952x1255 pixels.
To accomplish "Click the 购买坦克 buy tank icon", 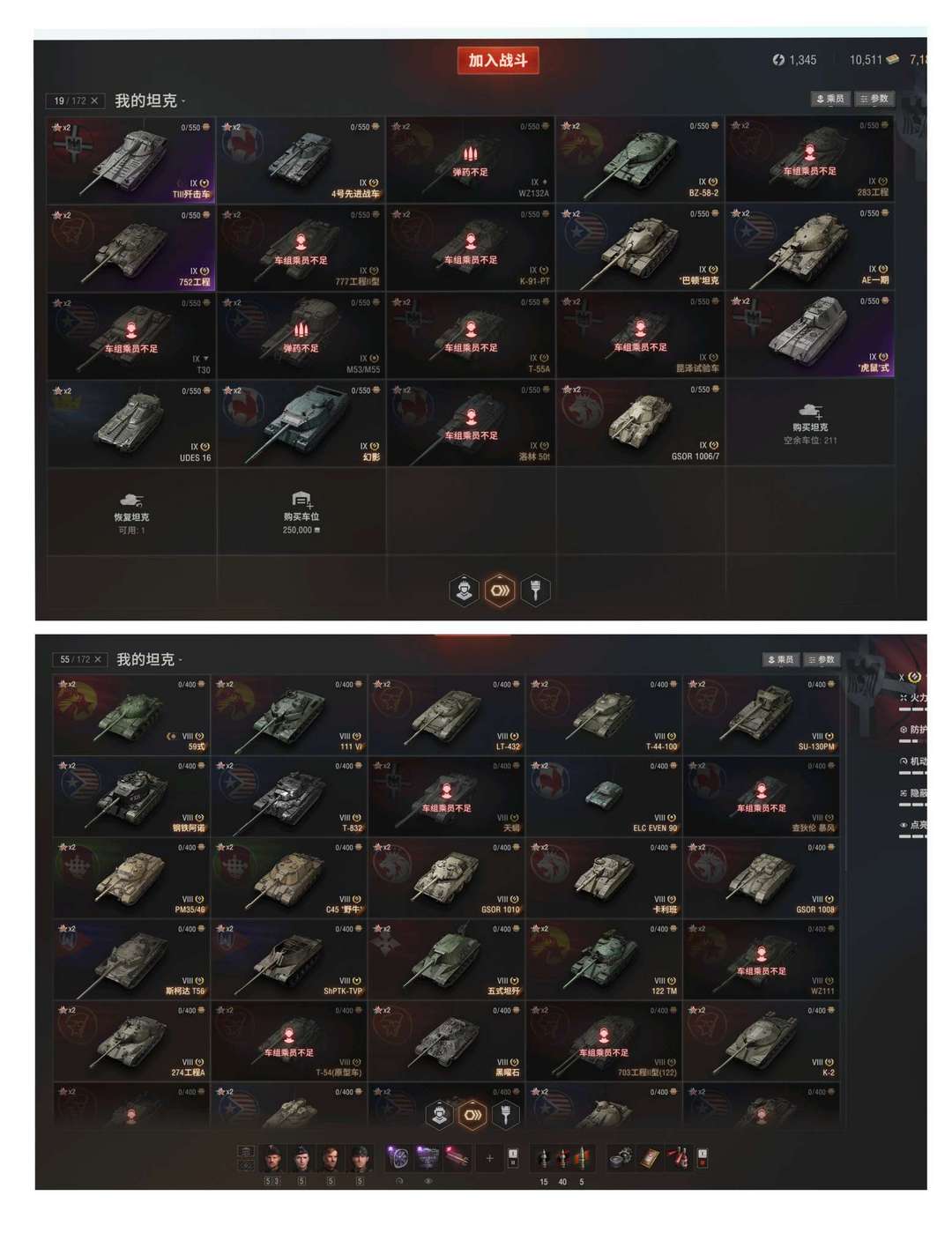I will (810, 411).
